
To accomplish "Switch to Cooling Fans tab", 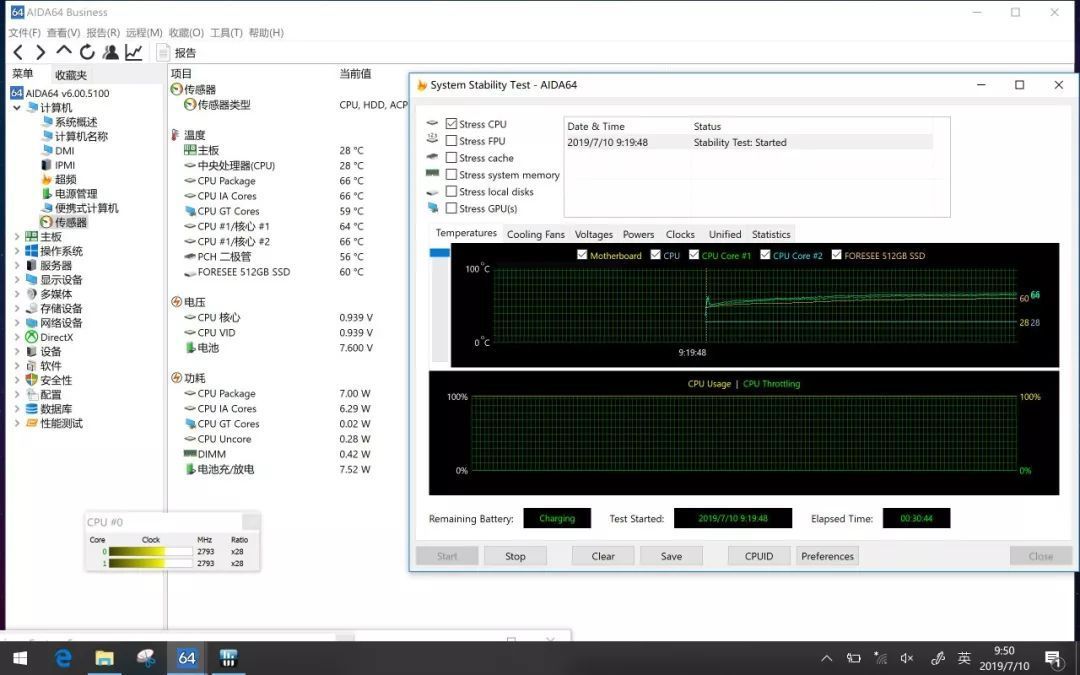I will pos(536,234).
